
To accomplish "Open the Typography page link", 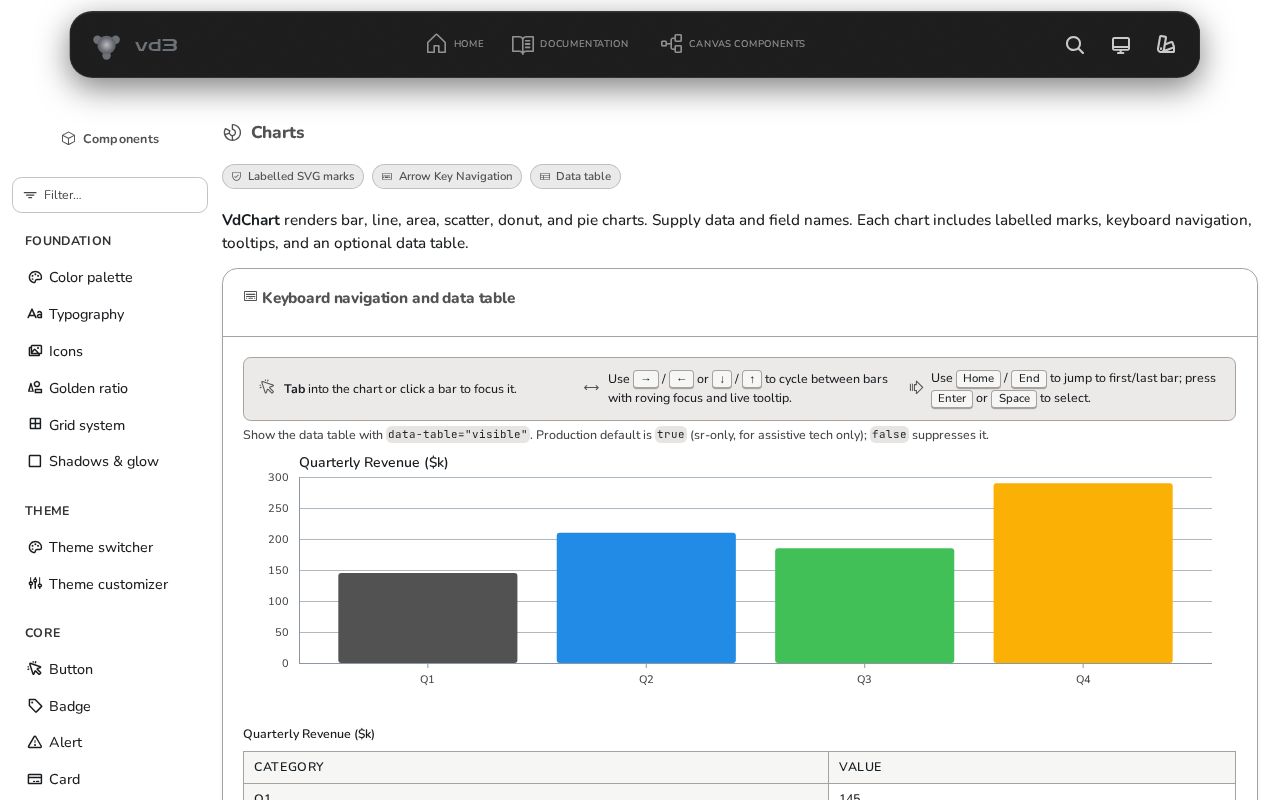I will (x=86, y=314).
